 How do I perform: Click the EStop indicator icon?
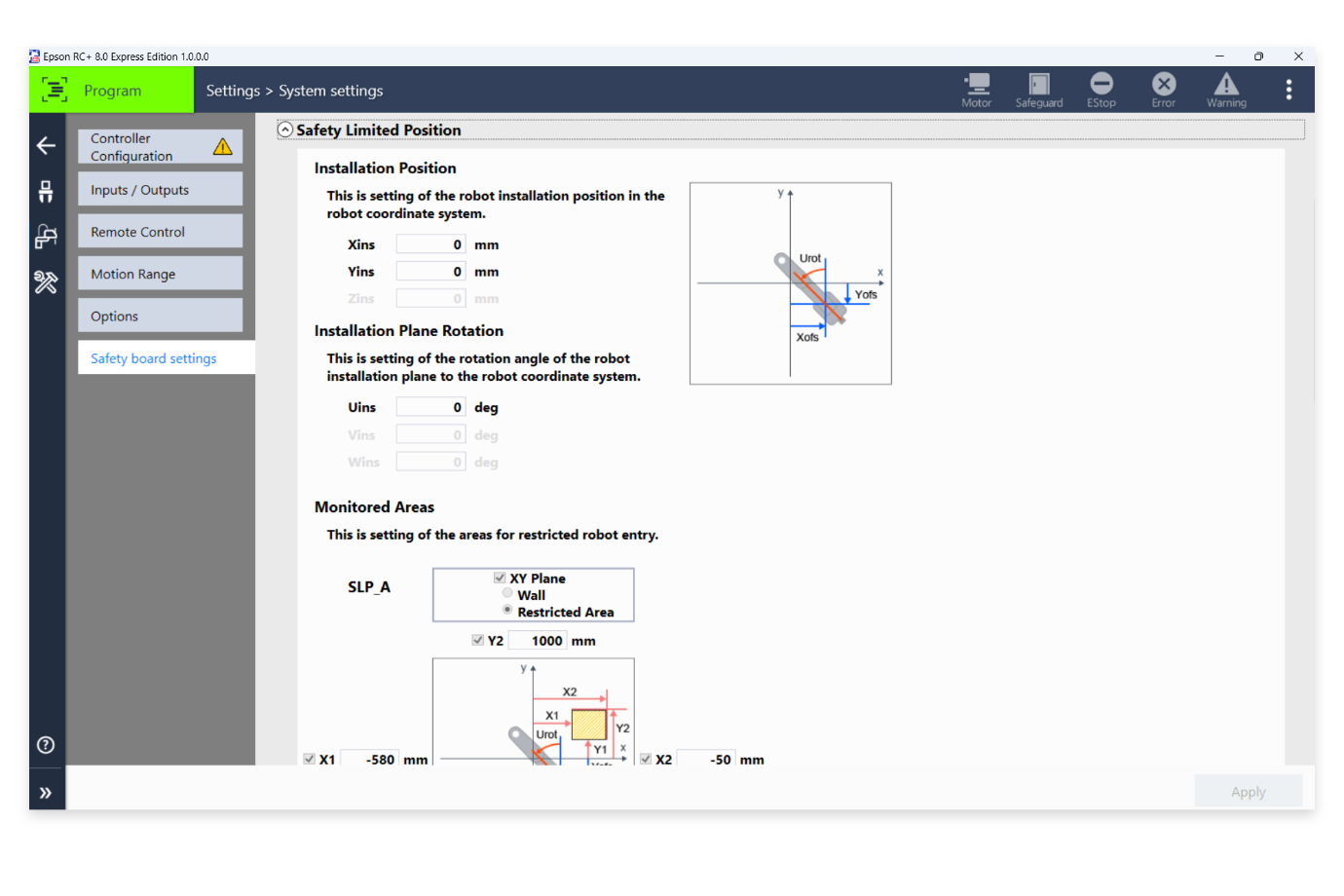tap(1101, 85)
